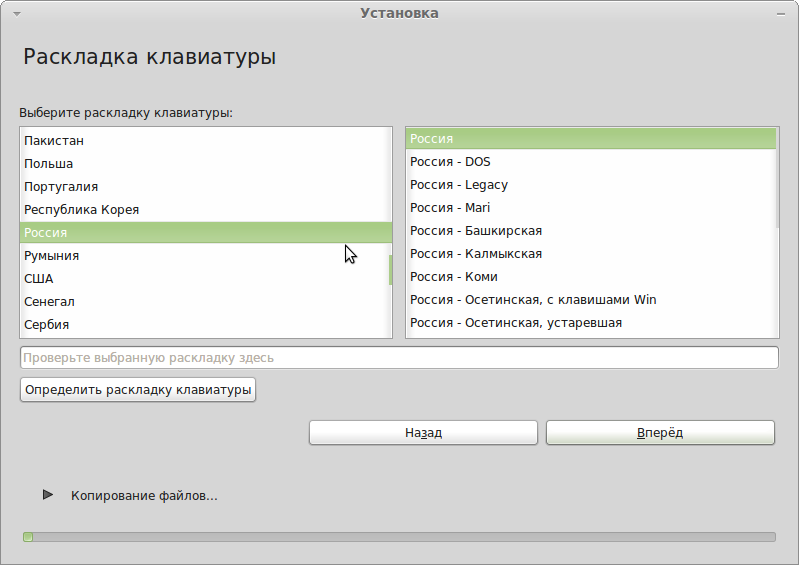Viewport: 799px width, 565px height.
Task: Select Румыния in the country list
Action: point(205,255)
